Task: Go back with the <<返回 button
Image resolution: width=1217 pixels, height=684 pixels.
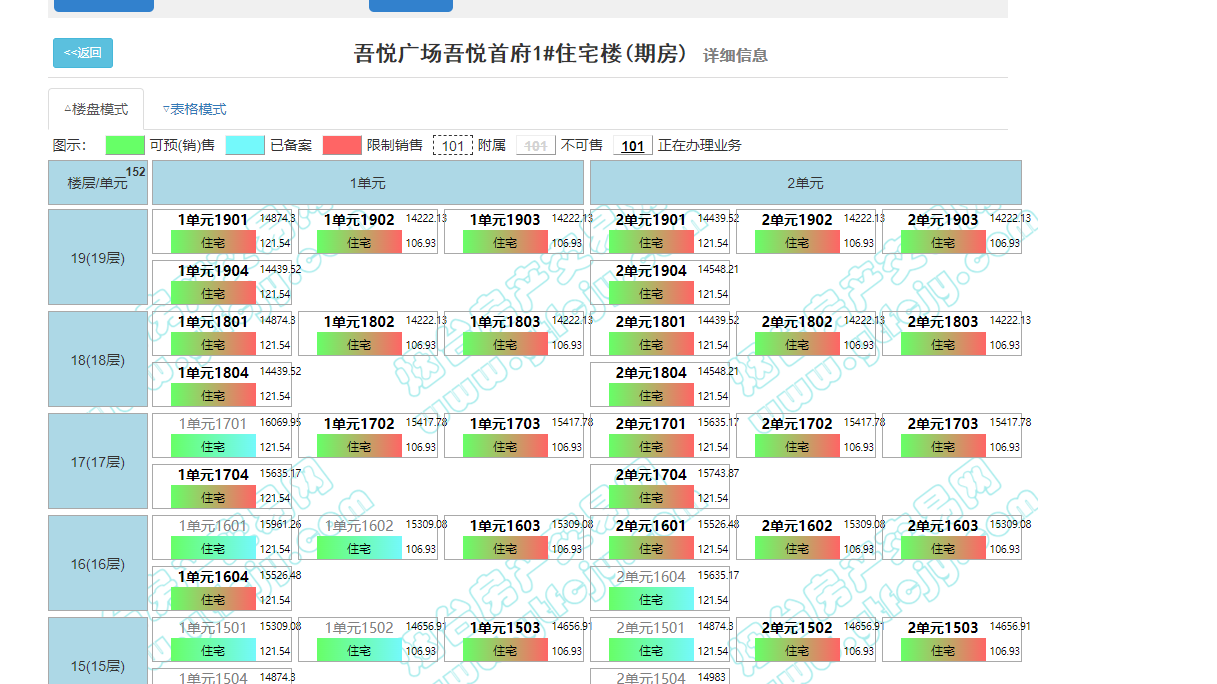Action: click(x=83, y=53)
